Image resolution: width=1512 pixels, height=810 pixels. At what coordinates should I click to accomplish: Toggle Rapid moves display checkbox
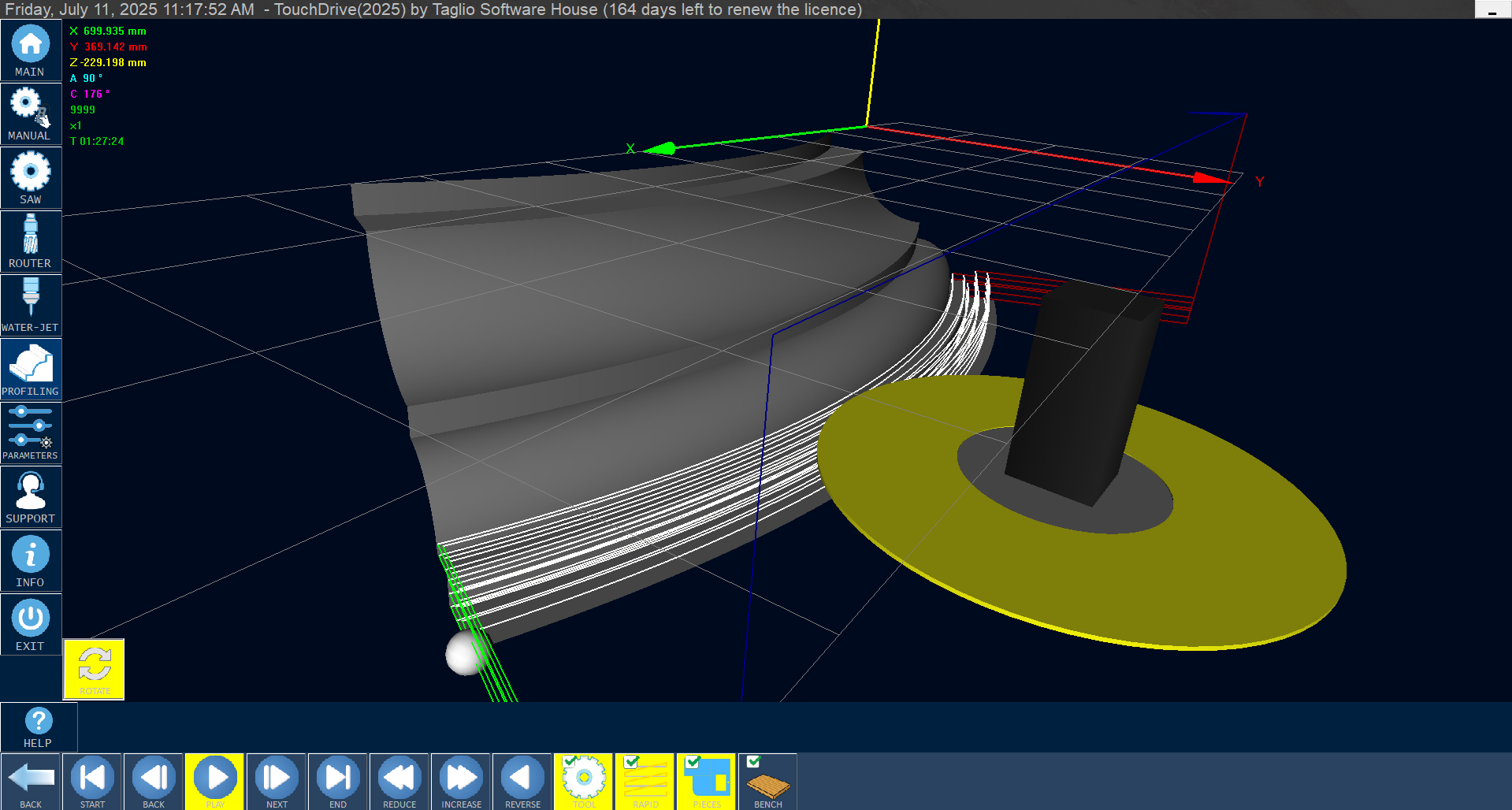(631, 762)
